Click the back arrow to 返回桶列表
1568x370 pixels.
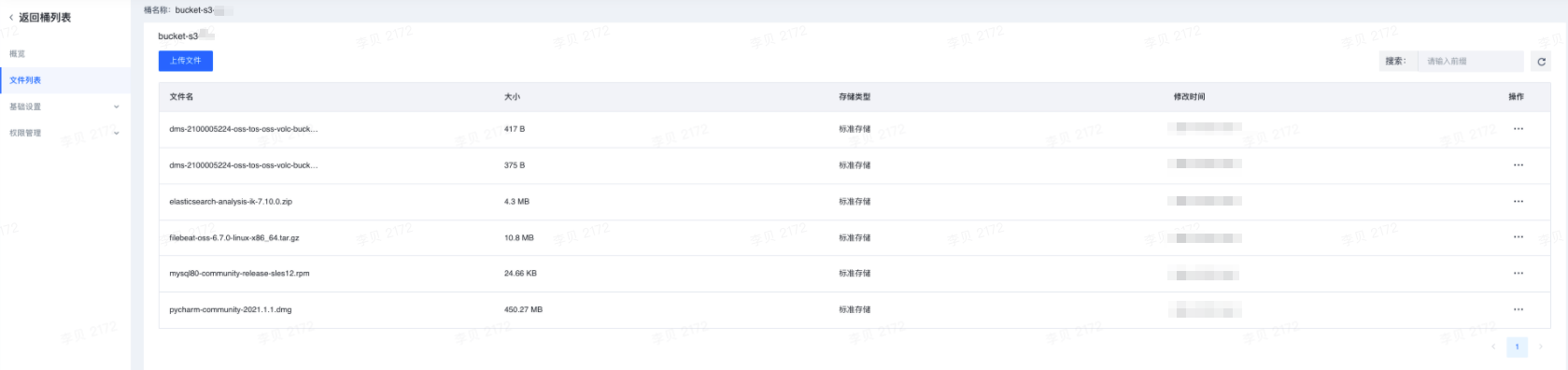click(x=11, y=18)
